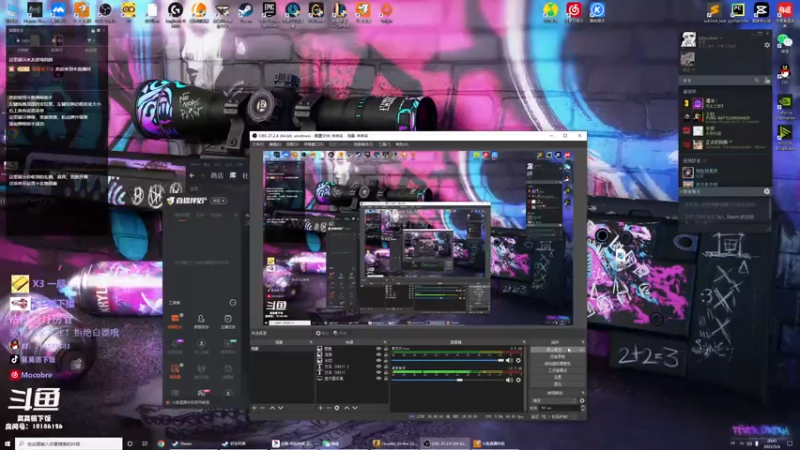Pop out the Audio Mixer dock panel

pos(524,342)
